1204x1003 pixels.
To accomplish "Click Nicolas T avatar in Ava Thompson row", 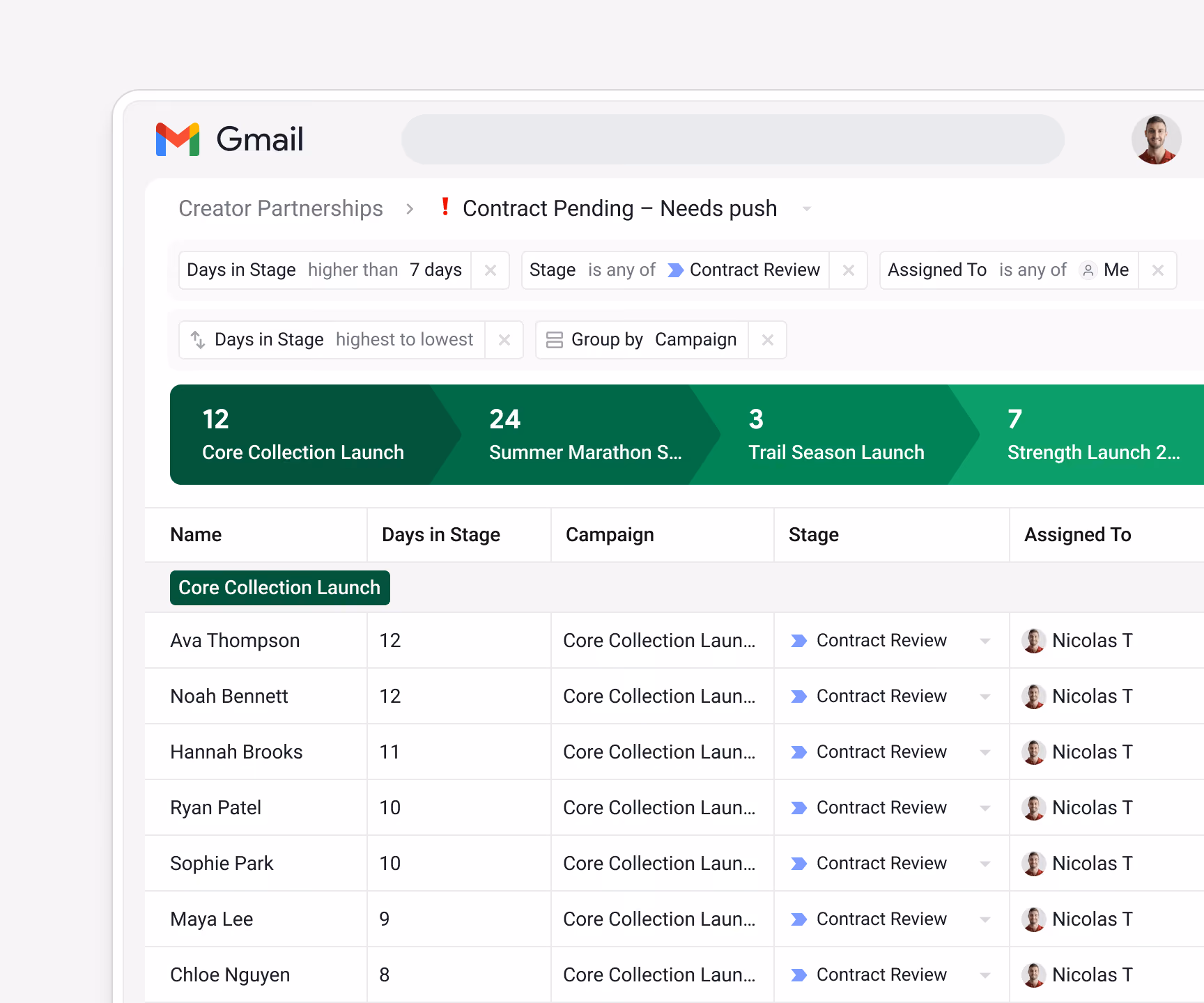I will 1034,641.
